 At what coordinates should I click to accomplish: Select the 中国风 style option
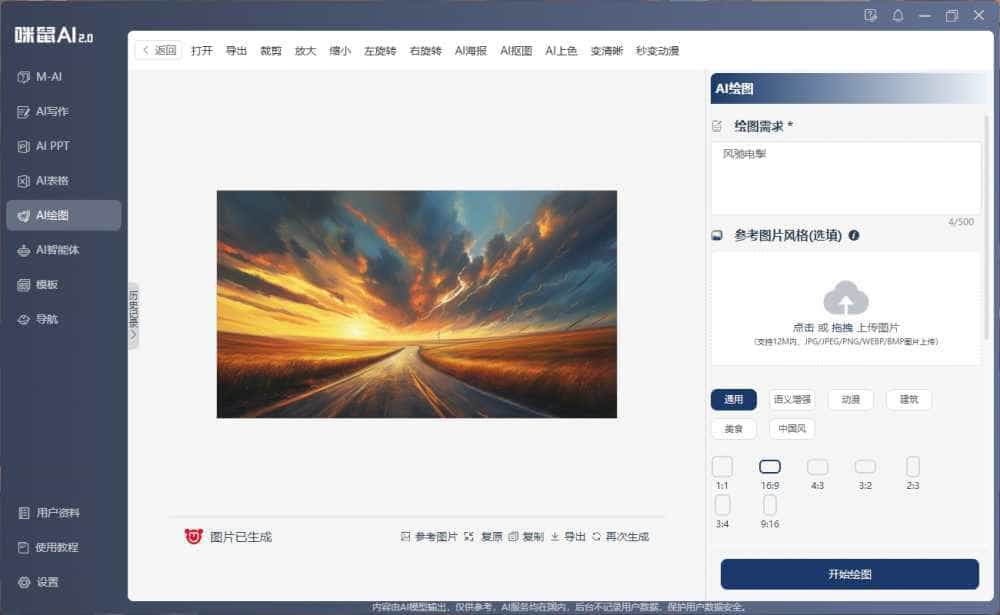click(x=790, y=428)
